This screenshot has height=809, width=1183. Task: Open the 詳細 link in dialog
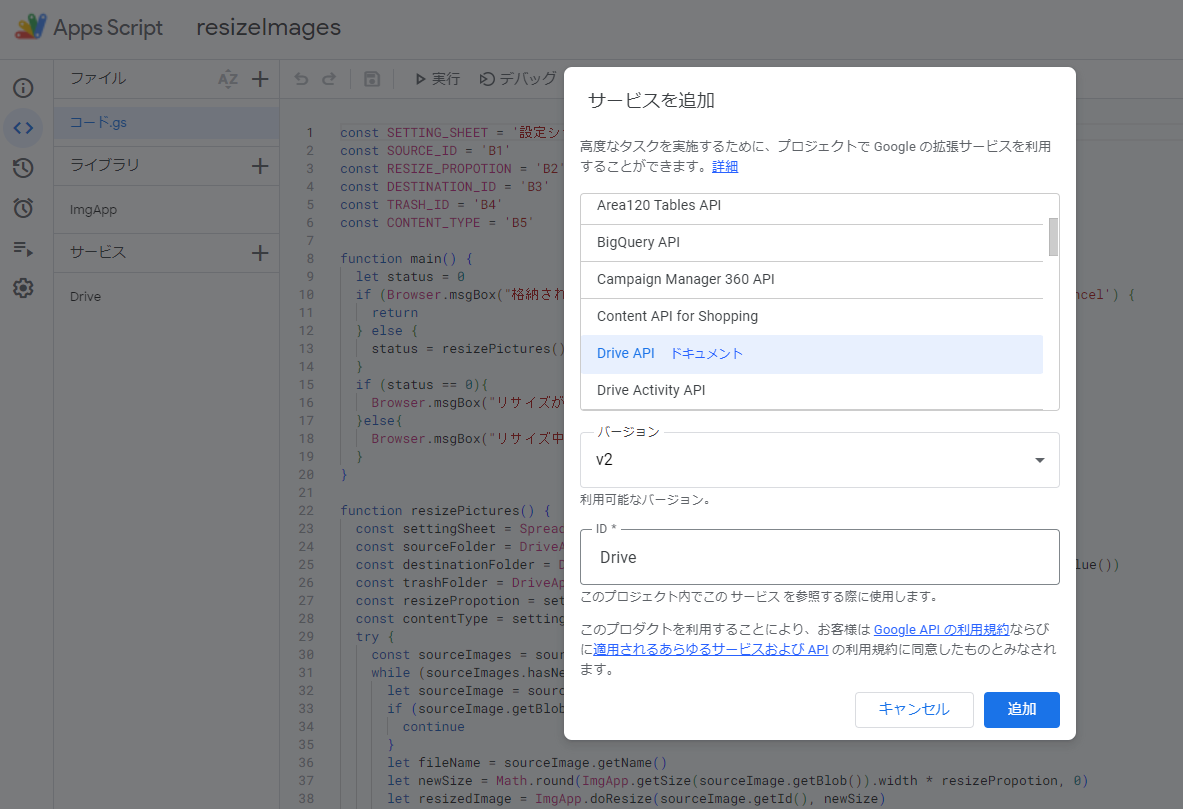pos(725,166)
